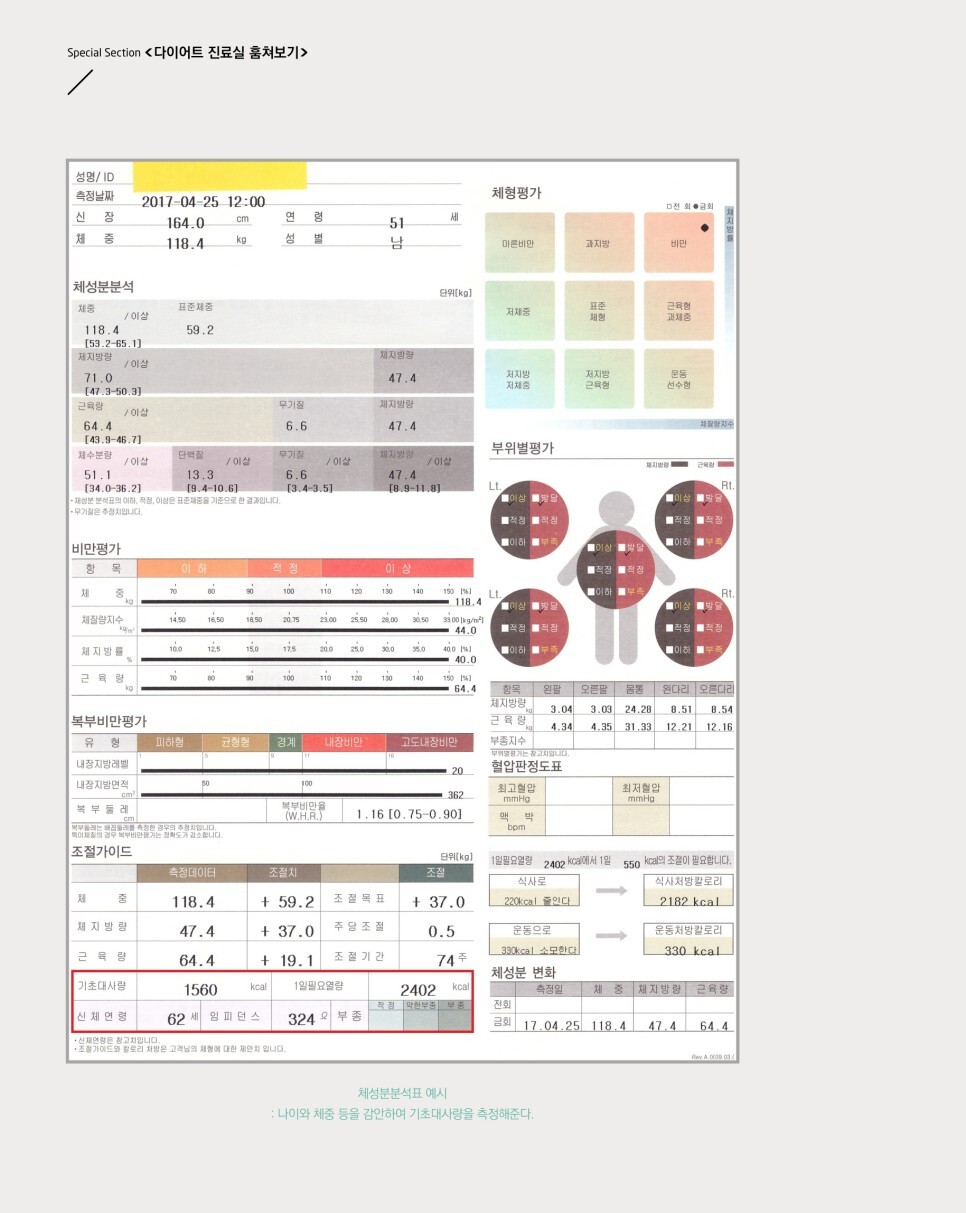
Task: Select the 표준 체형 body type tile
Action: [x=599, y=311]
